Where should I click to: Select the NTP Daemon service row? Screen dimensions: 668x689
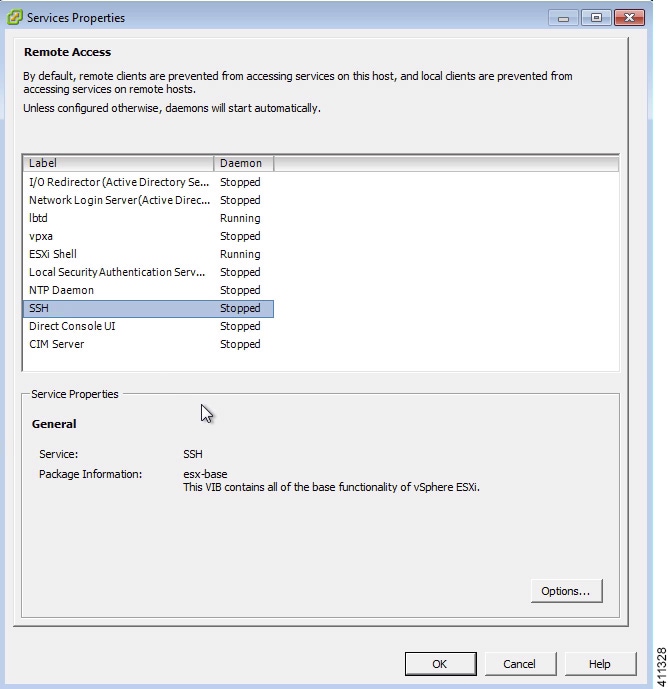[x=148, y=290]
